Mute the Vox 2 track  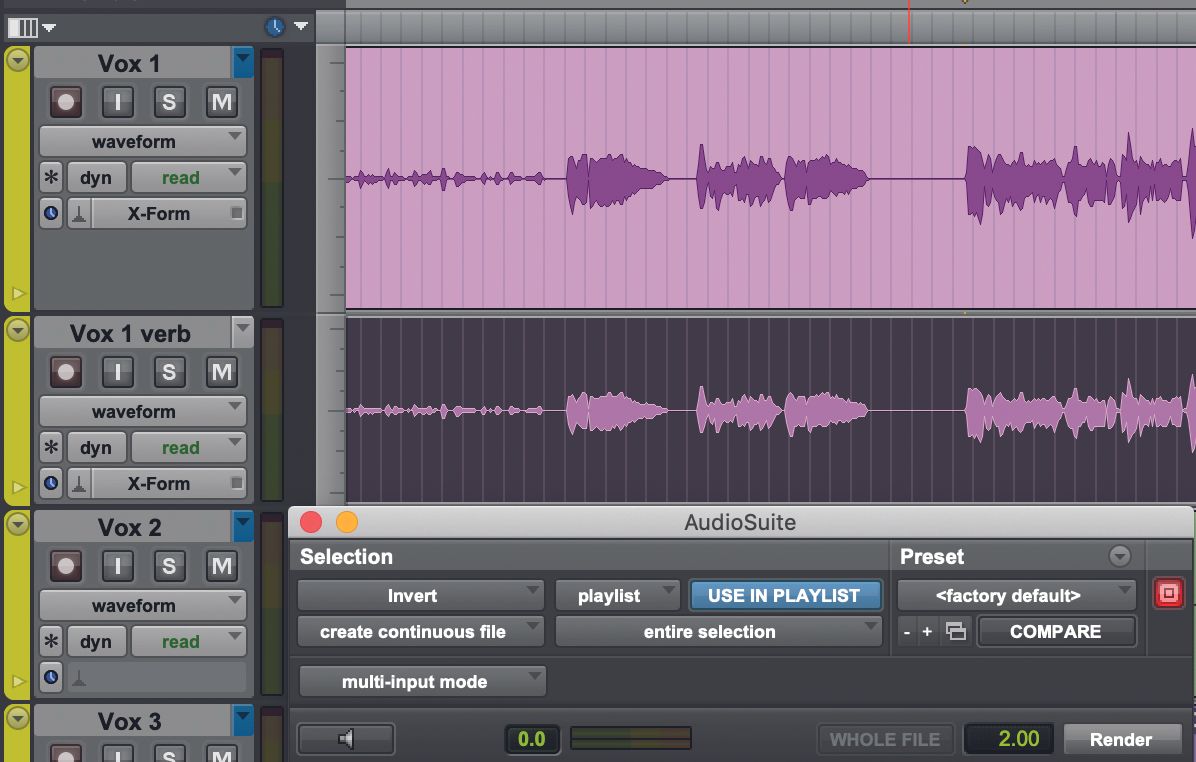click(x=221, y=565)
